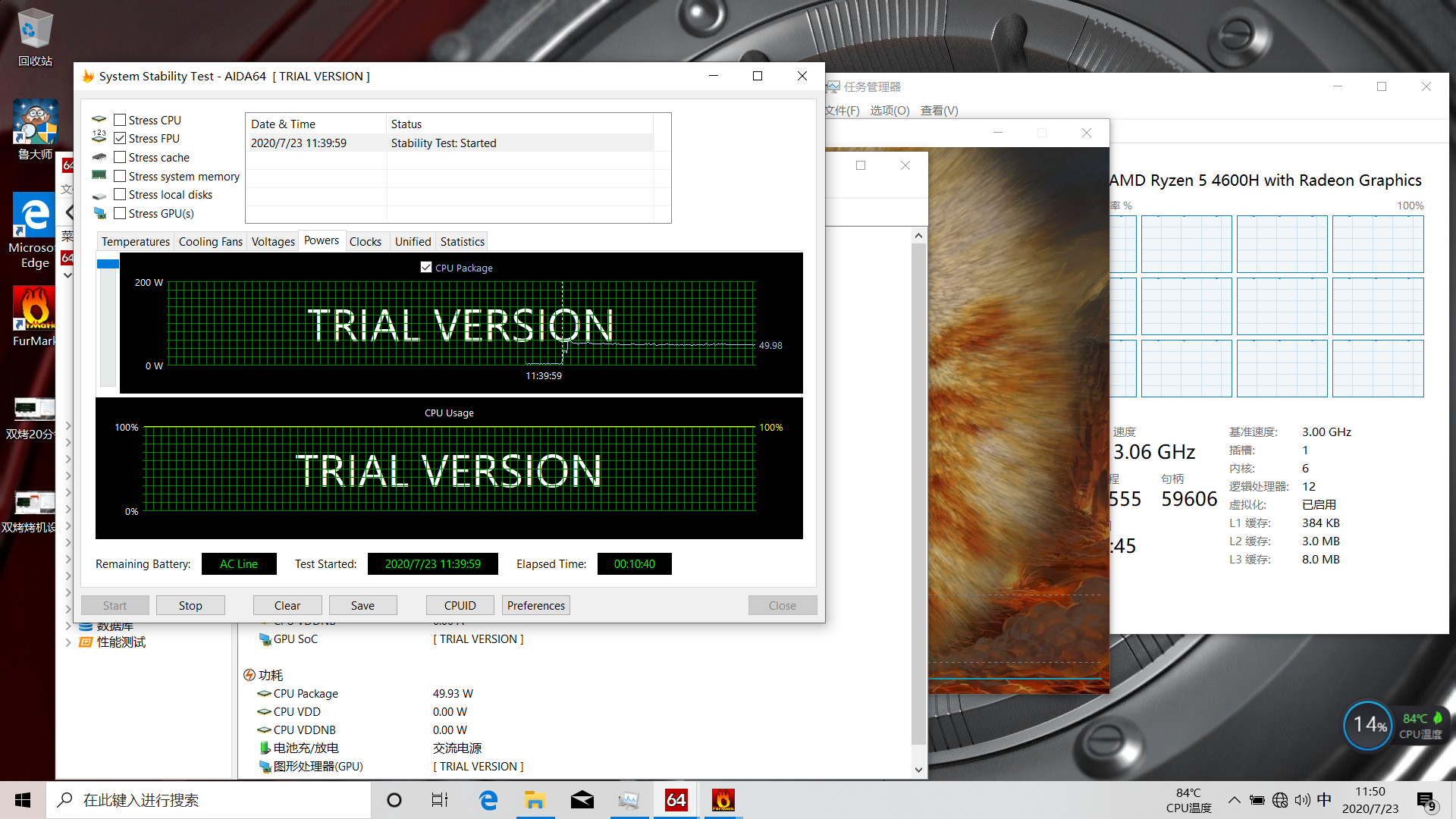Image resolution: width=1456 pixels, height=819 pixels.
Task: Click the taskbar clock 11:50
Action: coord(1370,800)
